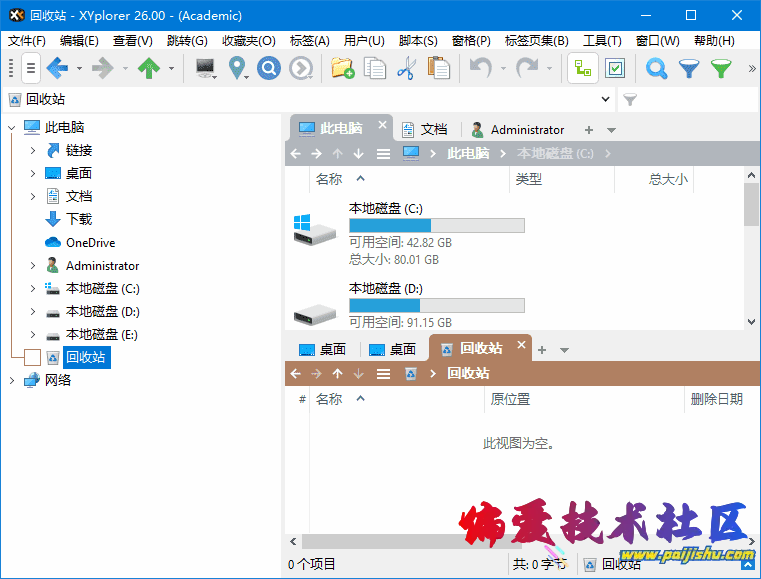Select OneDrive in the folder tree

coord(90,243)
